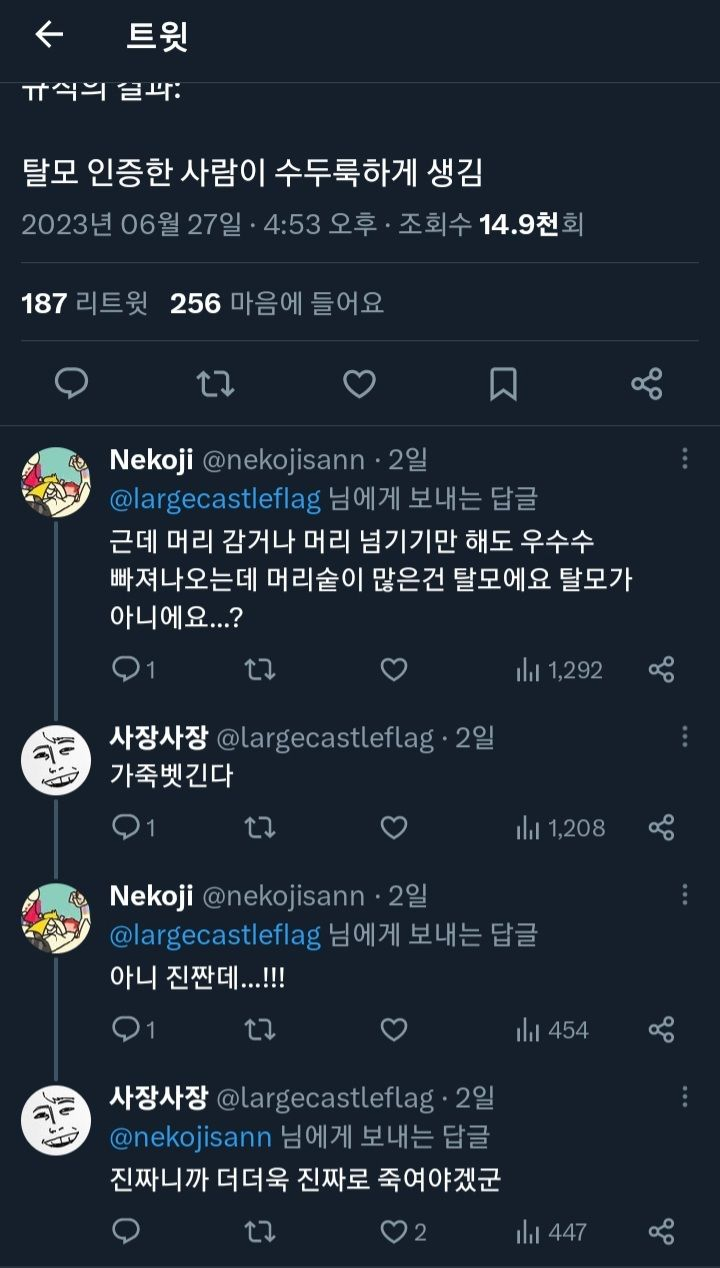Open the 187 리트윗 list

[85, 302]
